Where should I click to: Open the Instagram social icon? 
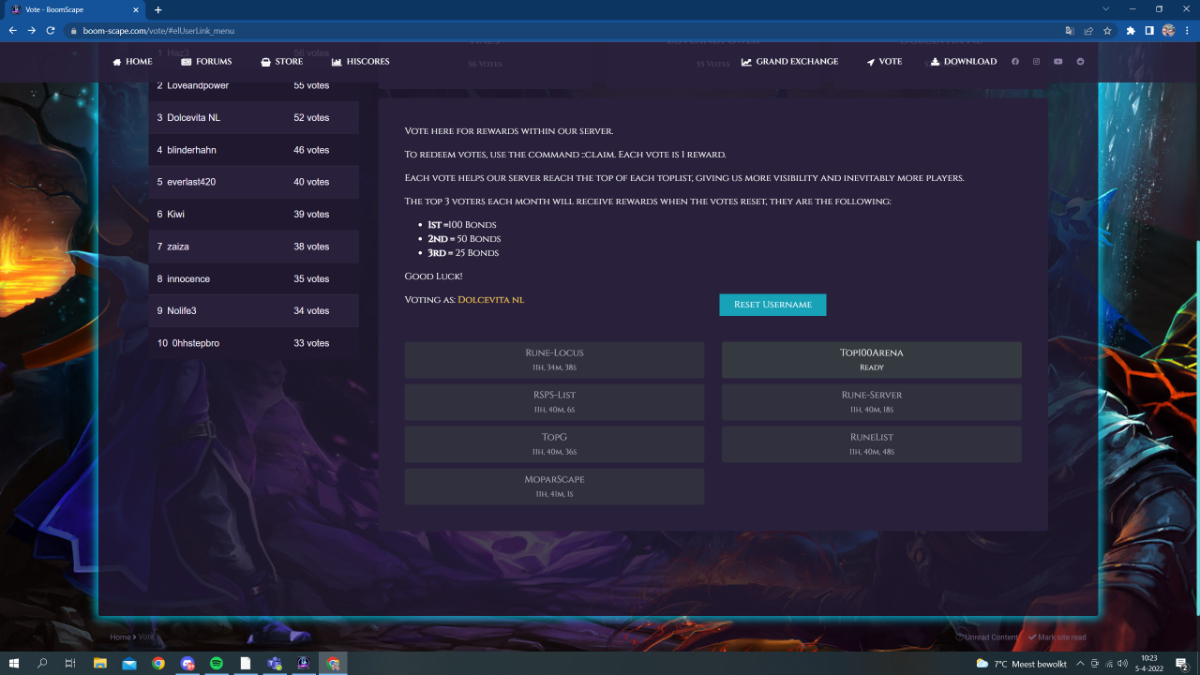point(1036,61)
